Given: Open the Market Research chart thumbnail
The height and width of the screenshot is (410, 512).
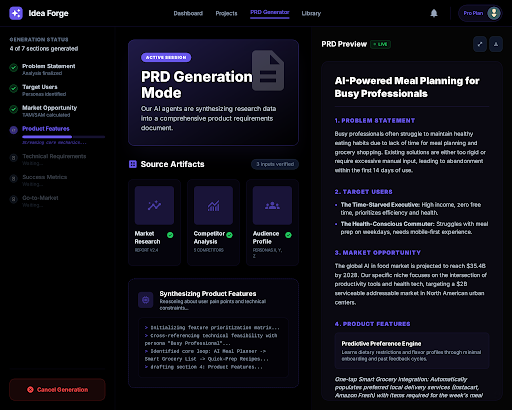Looking at the screenshot, I should (x=154, y=205).
